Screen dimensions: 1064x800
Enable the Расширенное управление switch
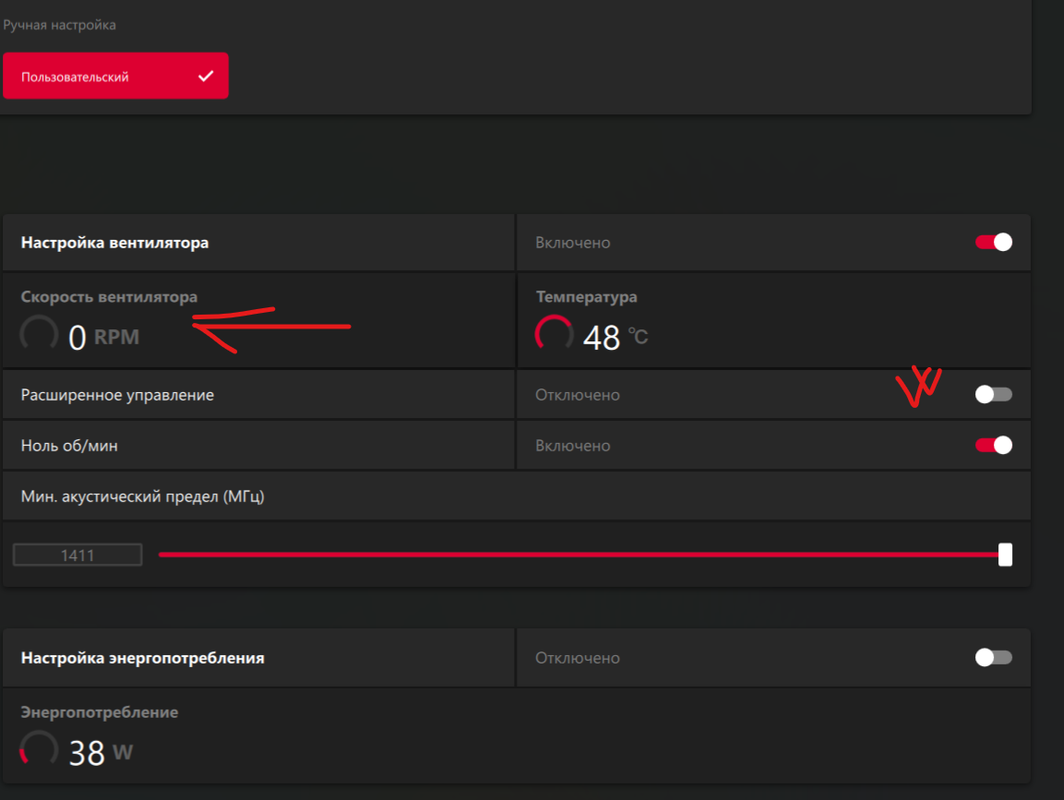point(993,394)
